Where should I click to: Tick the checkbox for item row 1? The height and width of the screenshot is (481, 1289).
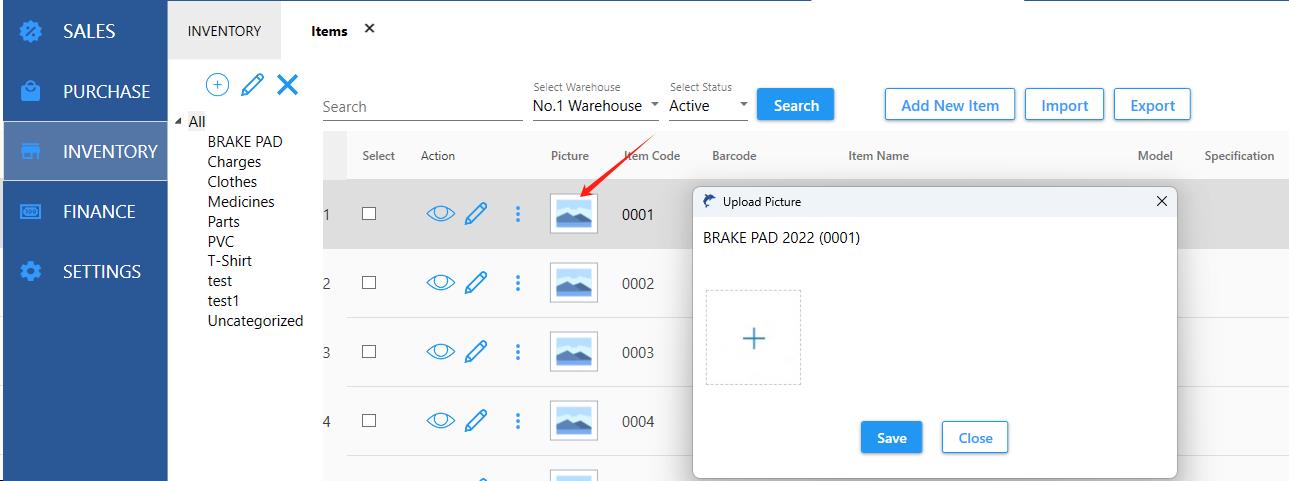coord(369,214)
